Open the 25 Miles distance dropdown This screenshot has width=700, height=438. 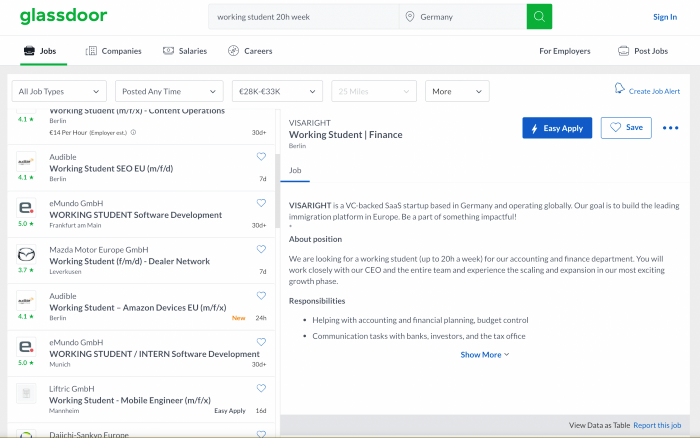[374, 91]
